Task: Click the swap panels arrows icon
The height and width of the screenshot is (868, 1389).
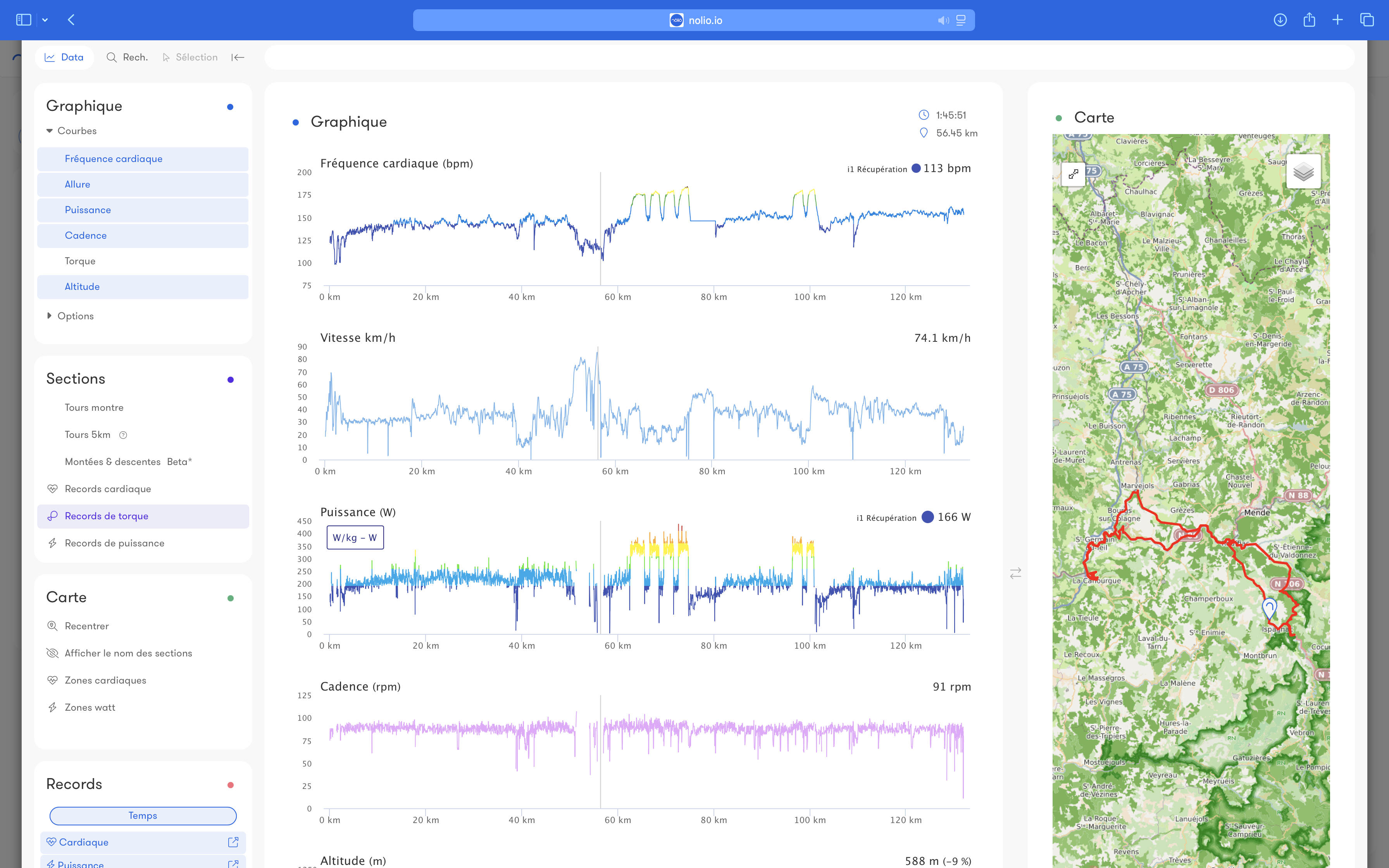Action: 1015,573
